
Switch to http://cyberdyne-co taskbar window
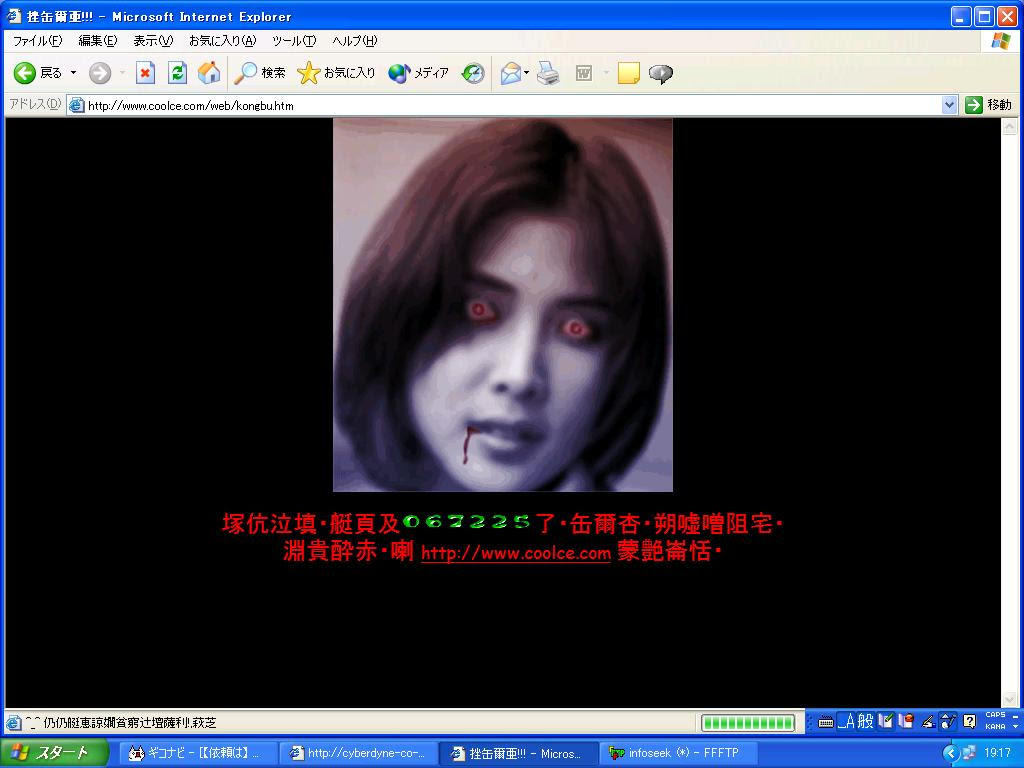pyautogui.click(x=358, y=753)
